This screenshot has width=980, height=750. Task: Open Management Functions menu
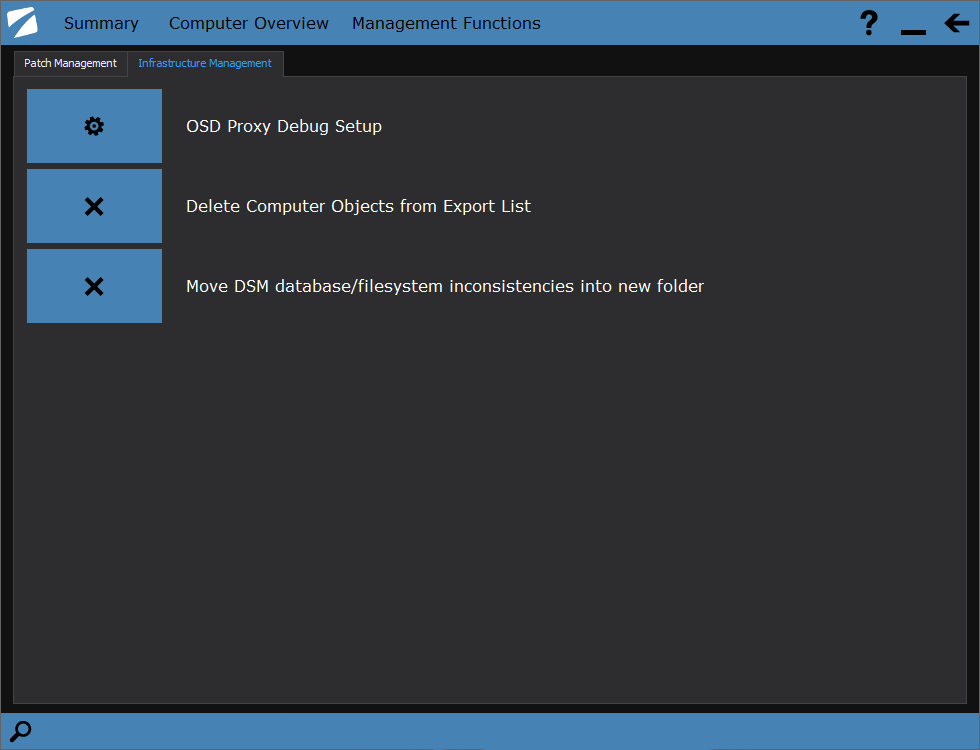click(446, 23)
